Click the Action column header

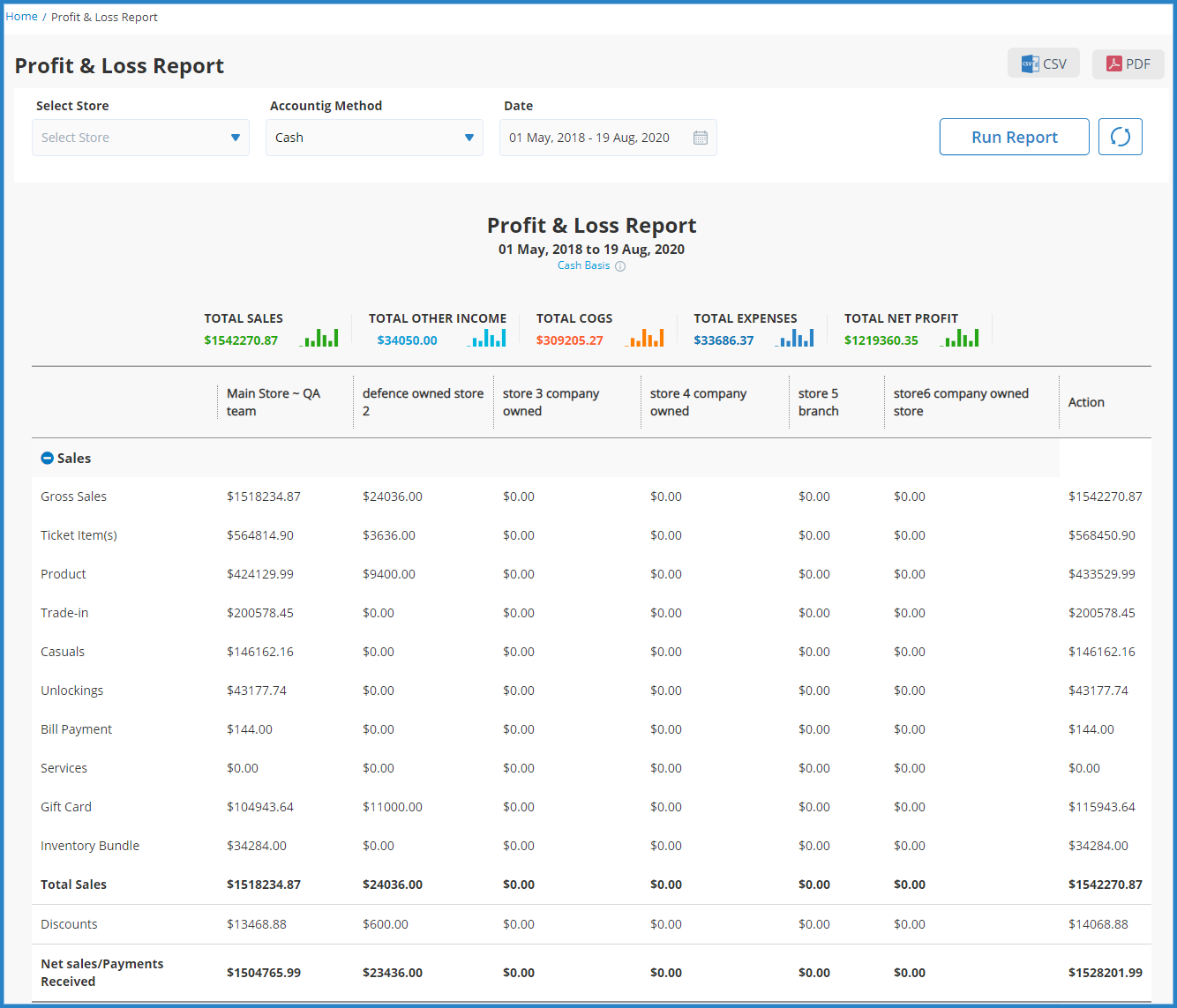tap(1086, 402)
